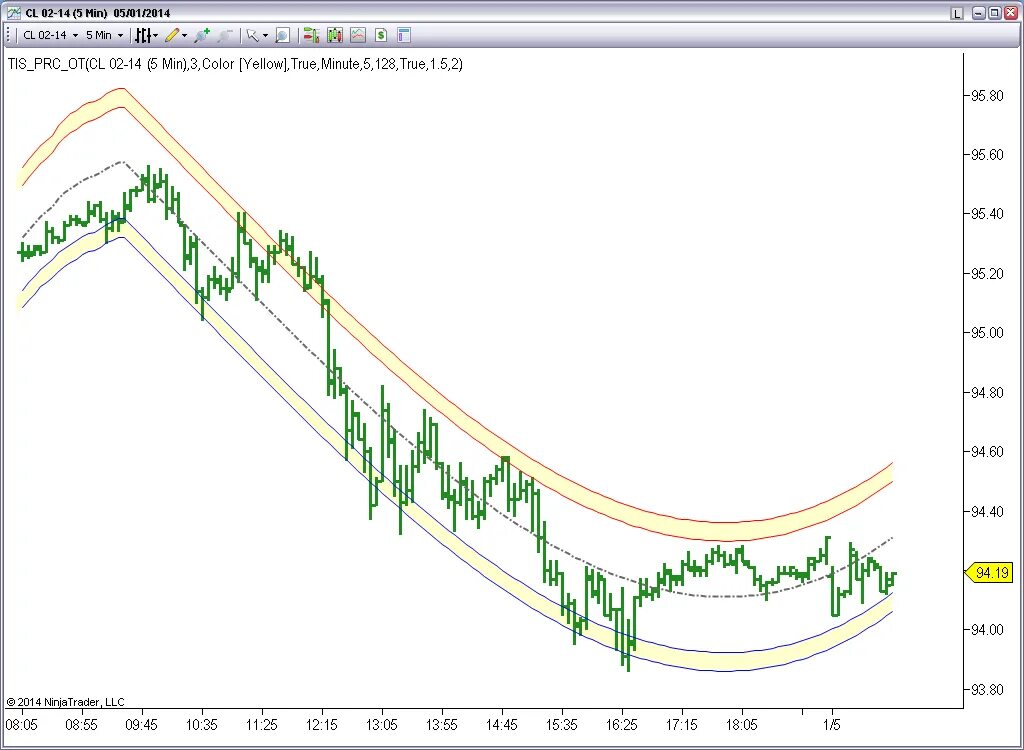Image resolution: width=1024 pixels, height=750 pixels.
Task: Click the L link button in title bar
Action: point(957,12)
